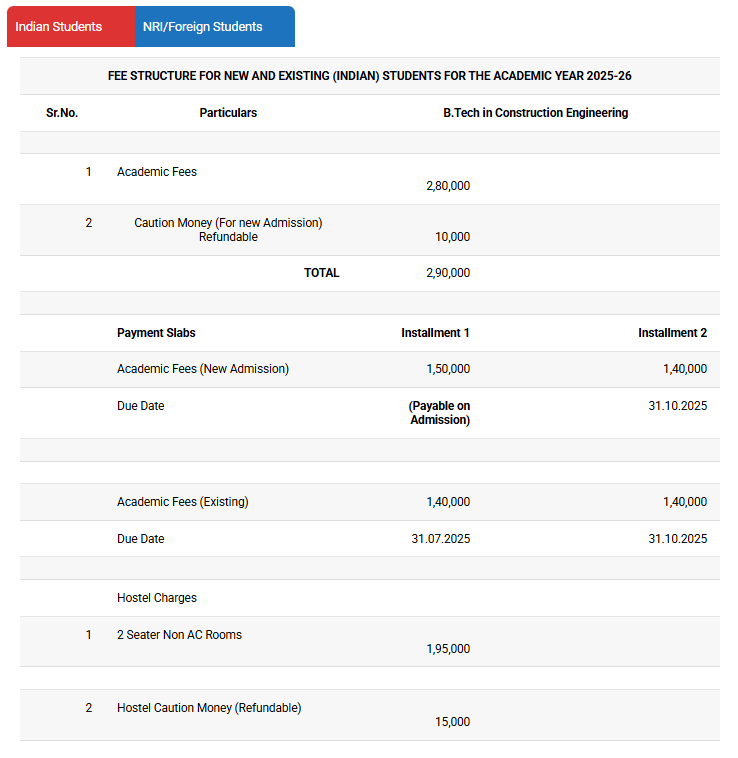Screen dimensions: 738x758
Task: Click the Installment 2 column header
Action: pyautogui.click(x=672, y=333)
